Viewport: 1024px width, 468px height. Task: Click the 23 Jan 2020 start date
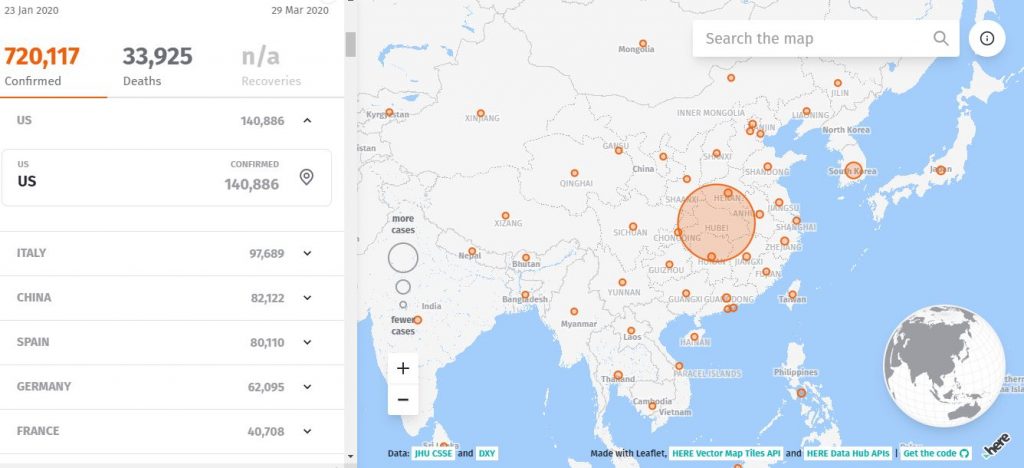[32, 10]
